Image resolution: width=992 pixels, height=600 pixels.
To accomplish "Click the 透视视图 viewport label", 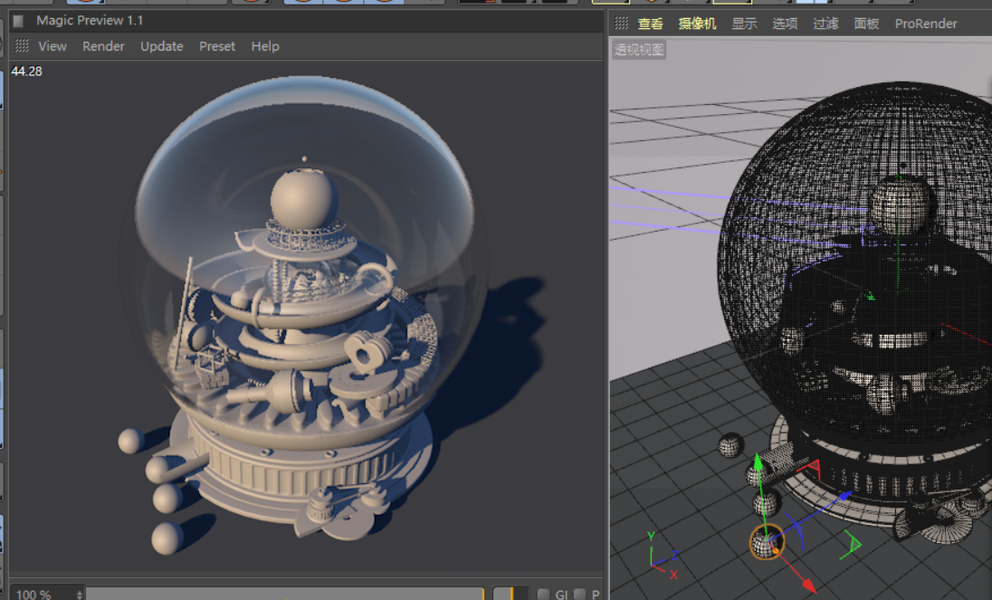I will coord(639,50).
